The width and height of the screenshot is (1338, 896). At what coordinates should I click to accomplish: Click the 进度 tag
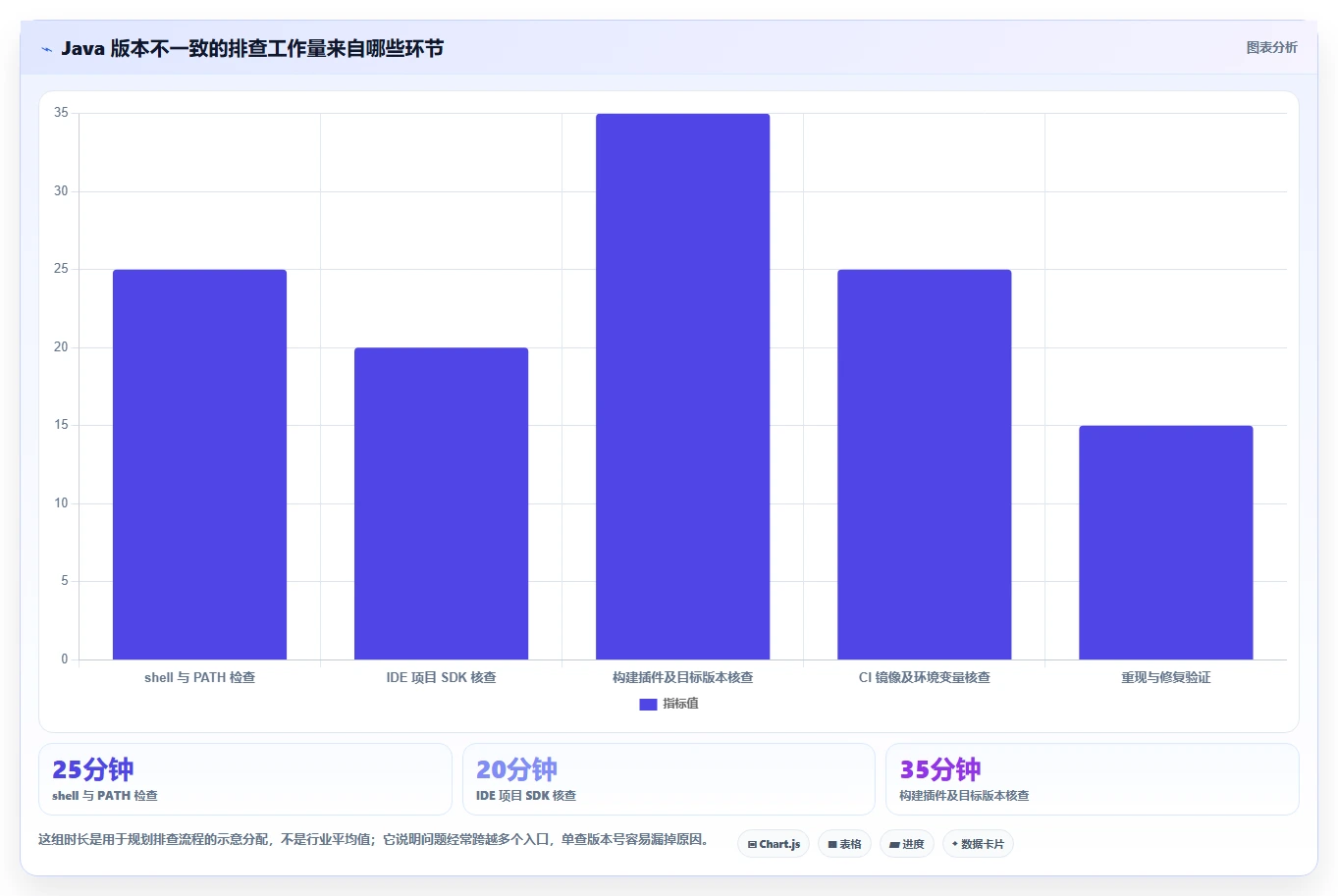(x=906, y=844)
